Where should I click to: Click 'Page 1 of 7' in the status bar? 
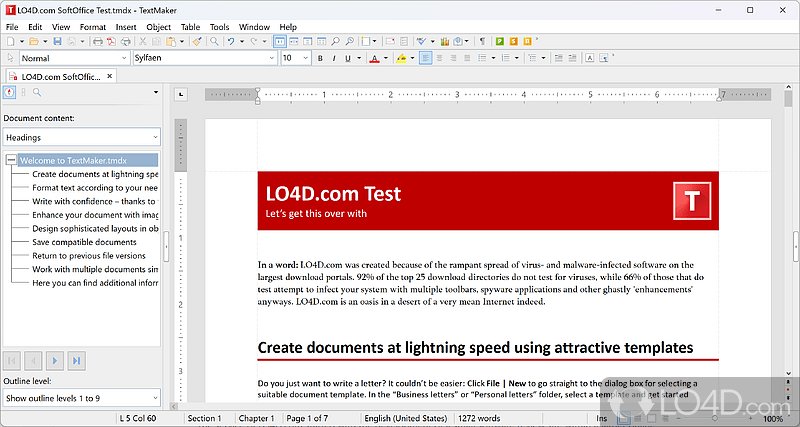coord(307,418)
